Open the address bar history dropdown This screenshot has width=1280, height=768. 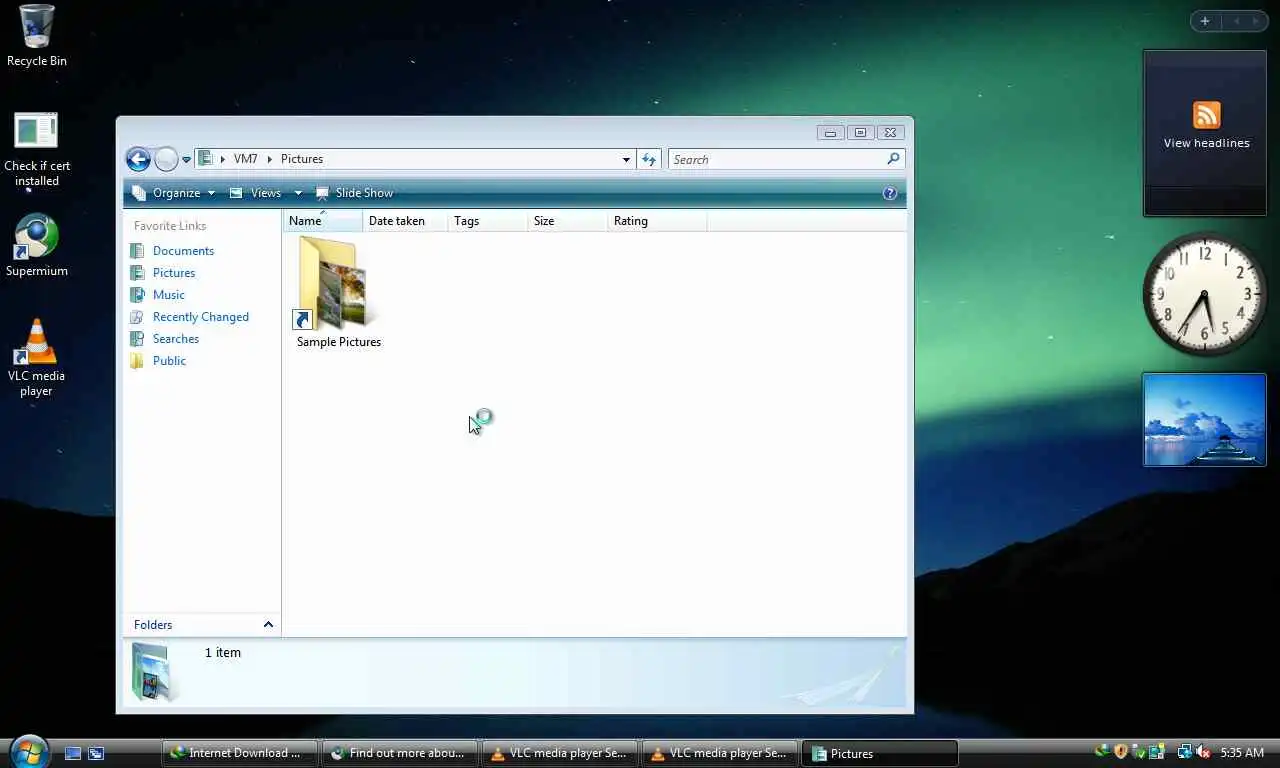(x=626, y=159)
